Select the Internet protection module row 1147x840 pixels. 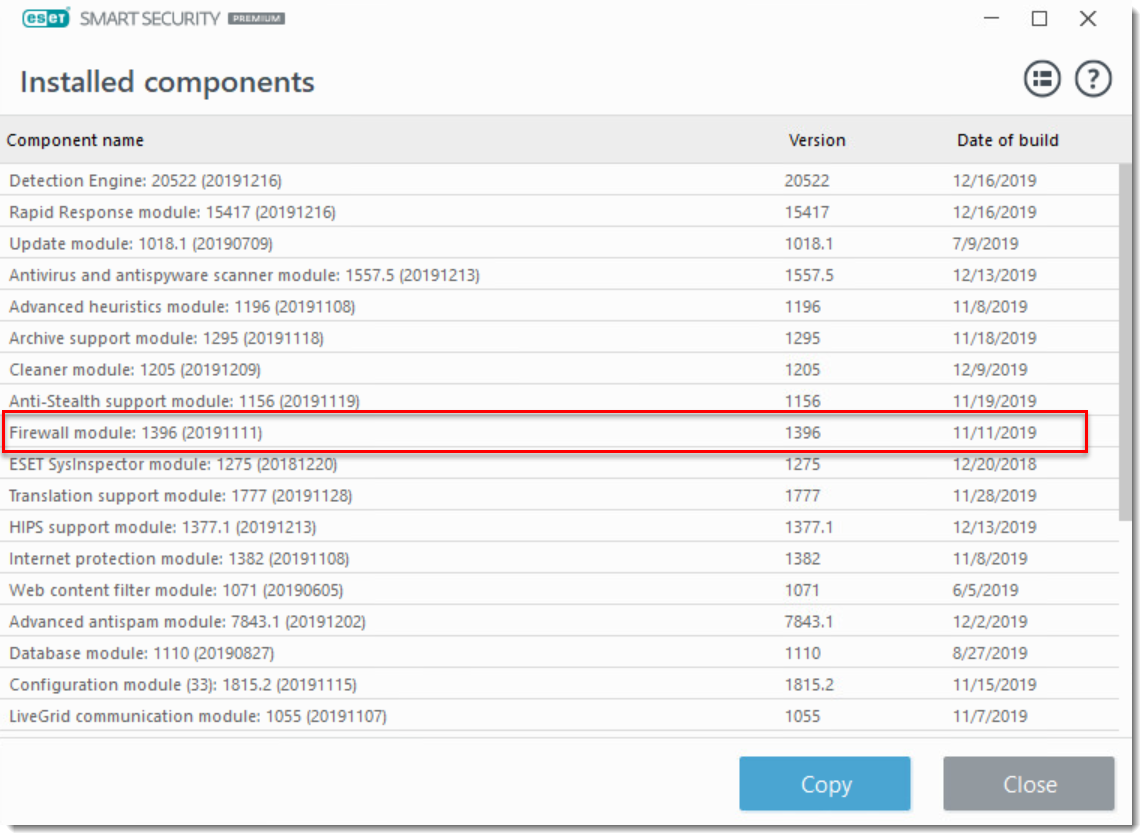pos(560,558)
